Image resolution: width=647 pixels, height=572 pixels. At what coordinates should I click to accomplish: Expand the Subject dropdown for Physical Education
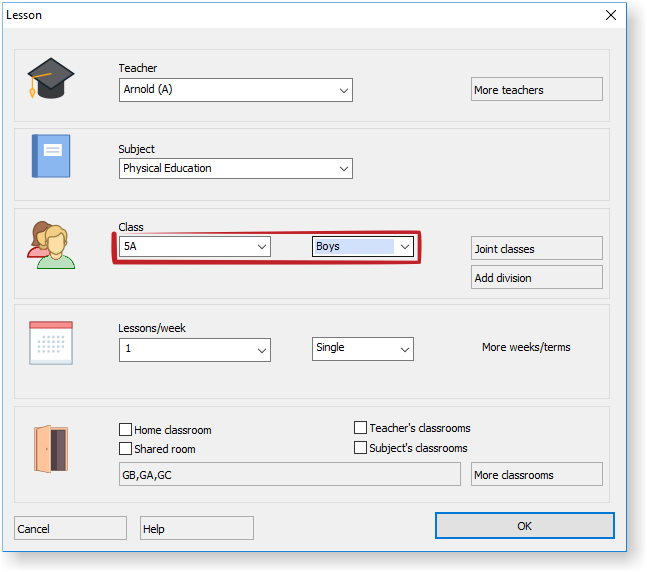point(235,169)
